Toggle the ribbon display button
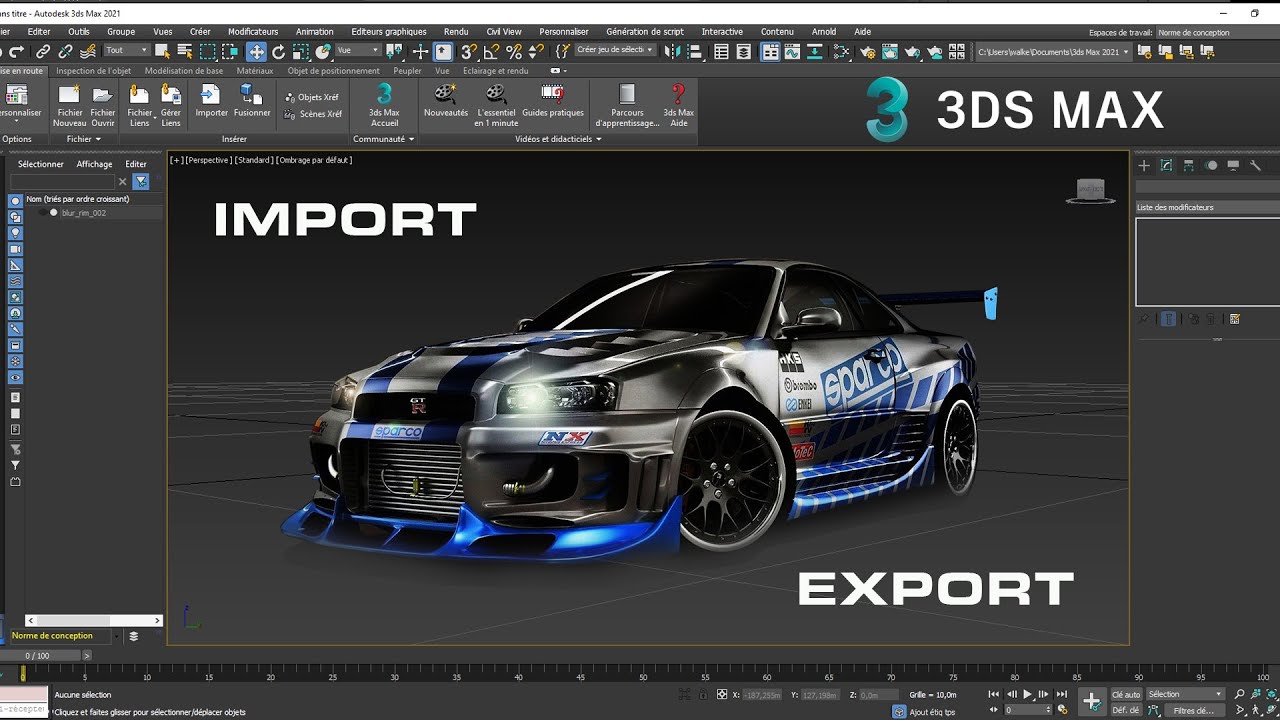Image resolution: width=1280 pixels, height=720 pixels. point(770,51)
